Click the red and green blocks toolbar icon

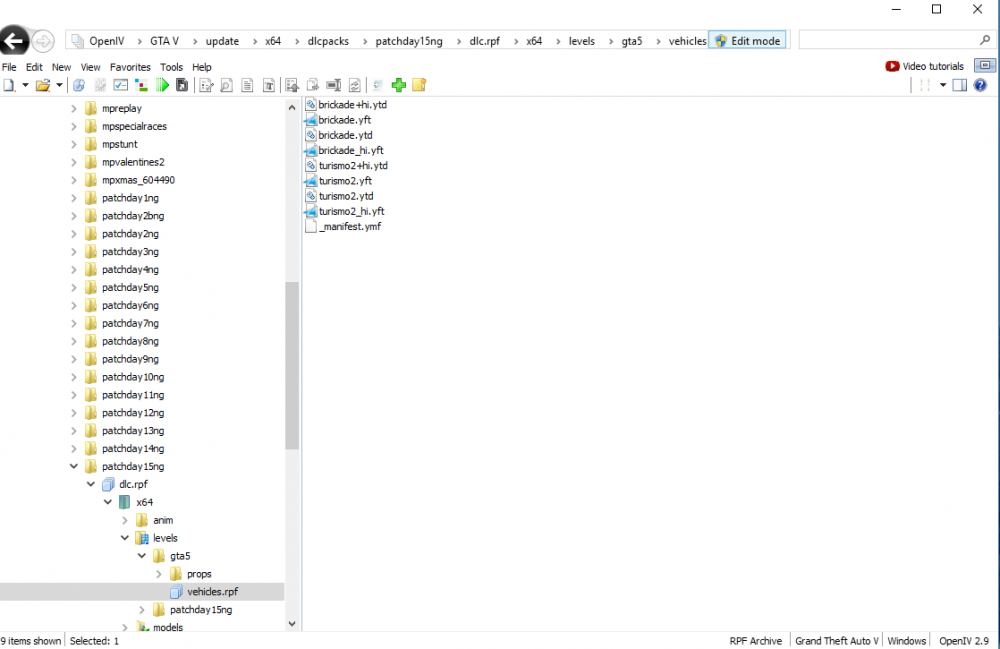142,85
